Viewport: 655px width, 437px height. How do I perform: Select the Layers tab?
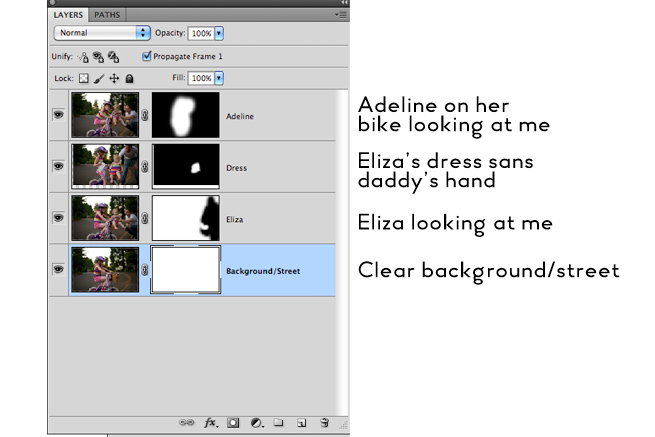68,15
